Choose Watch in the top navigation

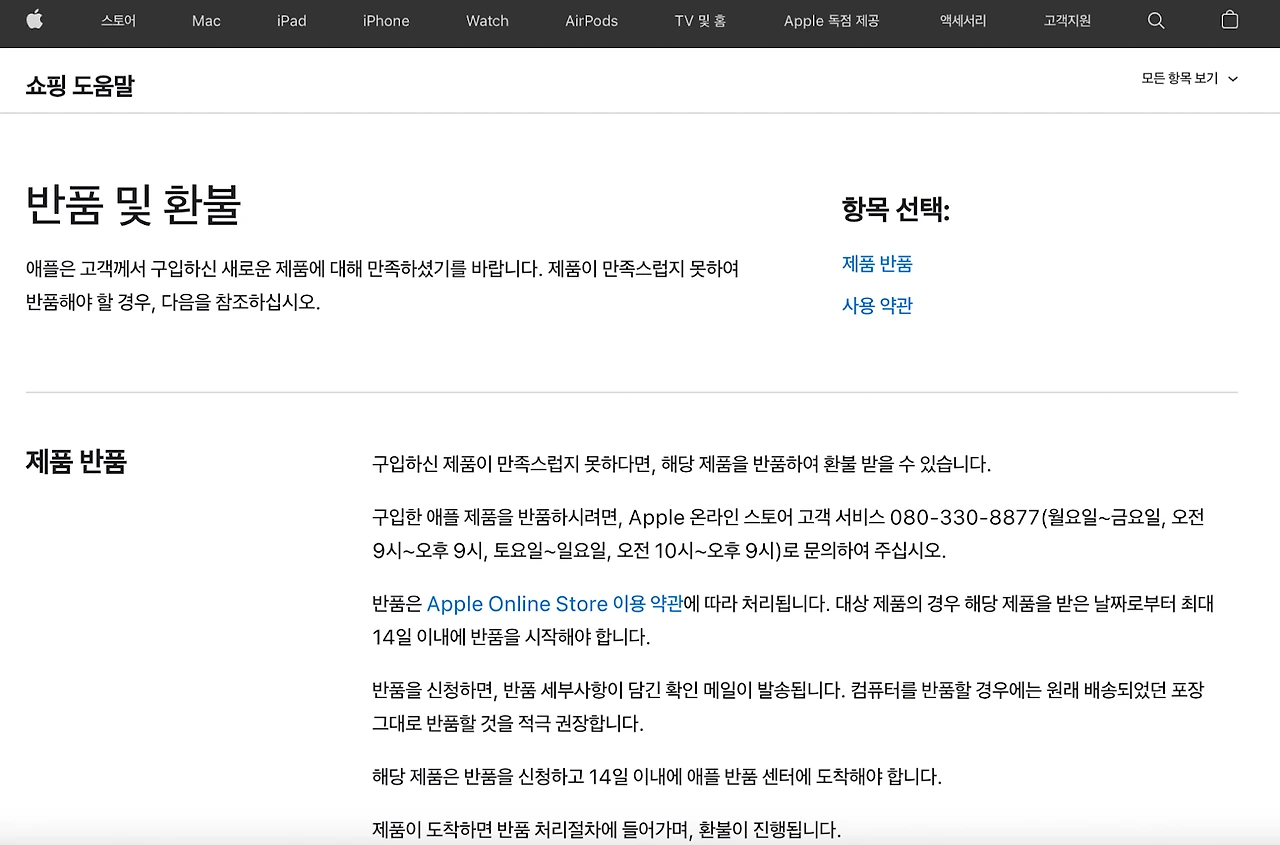click(487, 21)
